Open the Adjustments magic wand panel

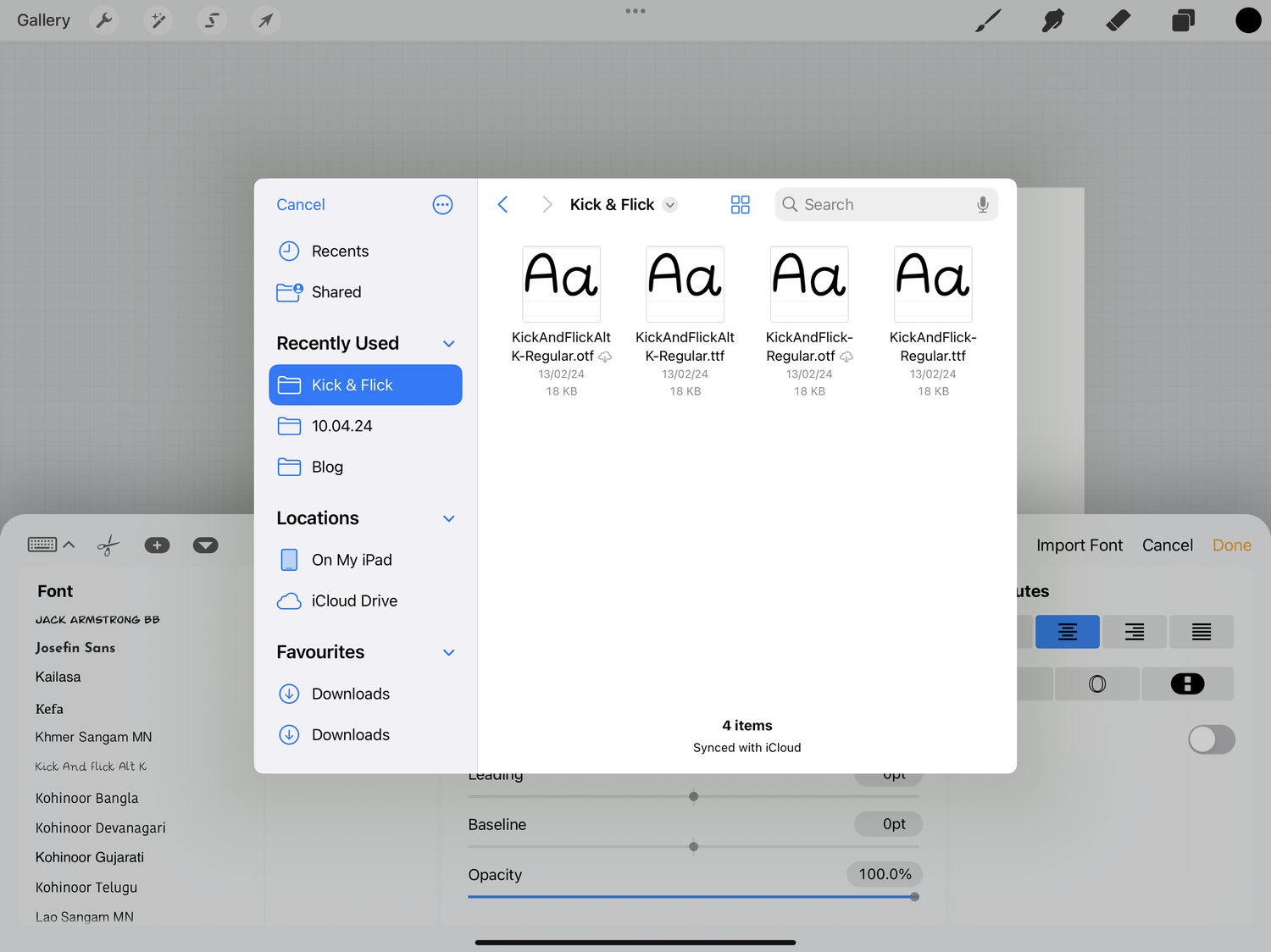(158, 19)
